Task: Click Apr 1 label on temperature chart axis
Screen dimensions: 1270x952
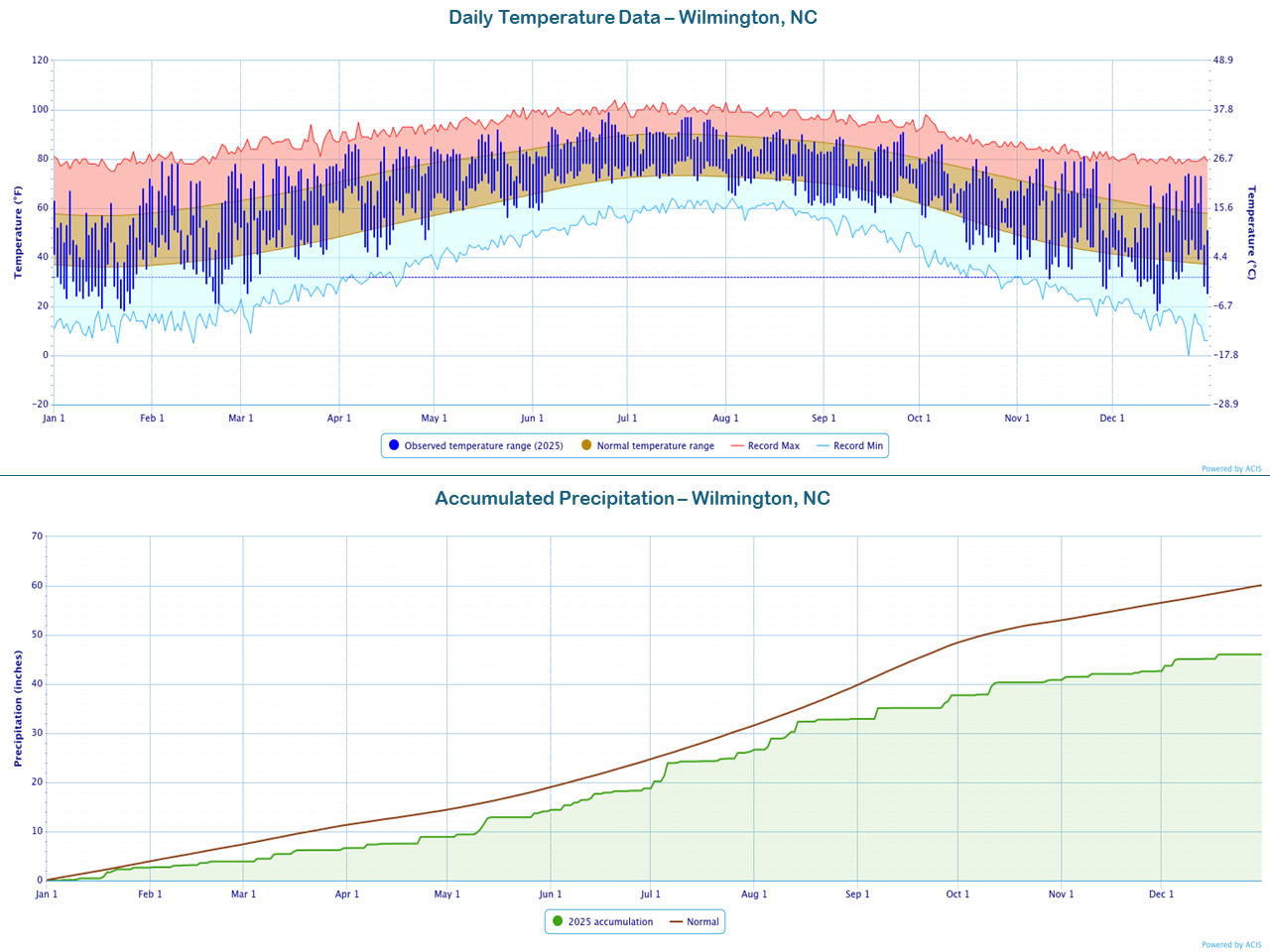Action: [x=339, y=418]
